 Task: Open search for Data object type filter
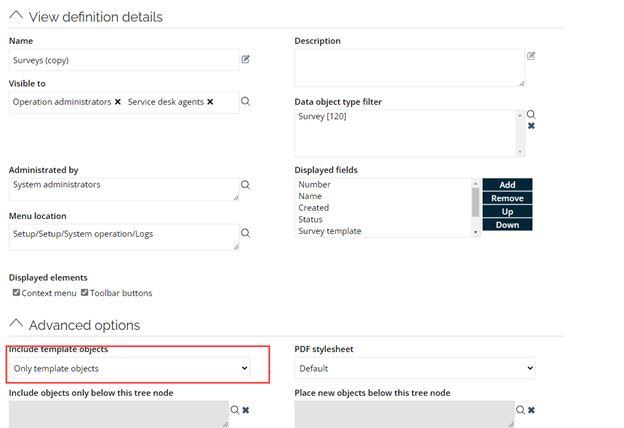(531, 115)
